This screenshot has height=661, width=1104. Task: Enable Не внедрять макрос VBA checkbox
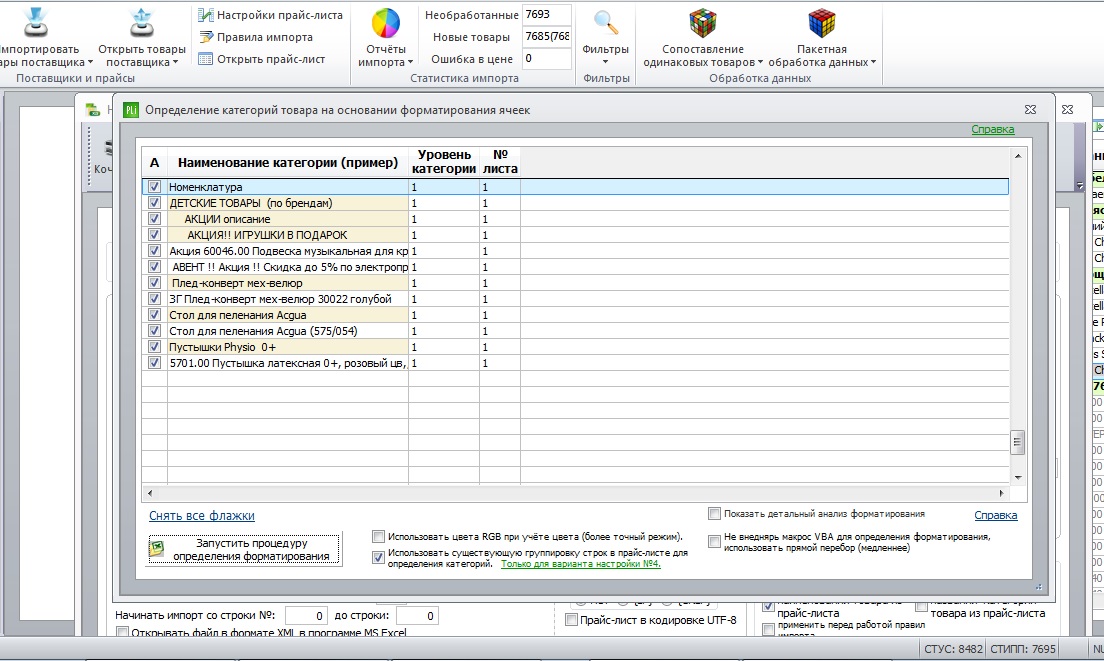click(714, 541)
